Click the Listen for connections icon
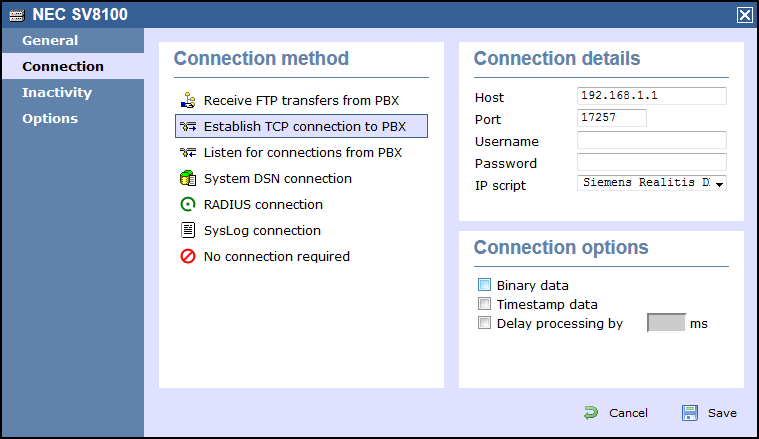Image resolution: width=759 pixels, height=439 pixels. (x=187, y=153)
